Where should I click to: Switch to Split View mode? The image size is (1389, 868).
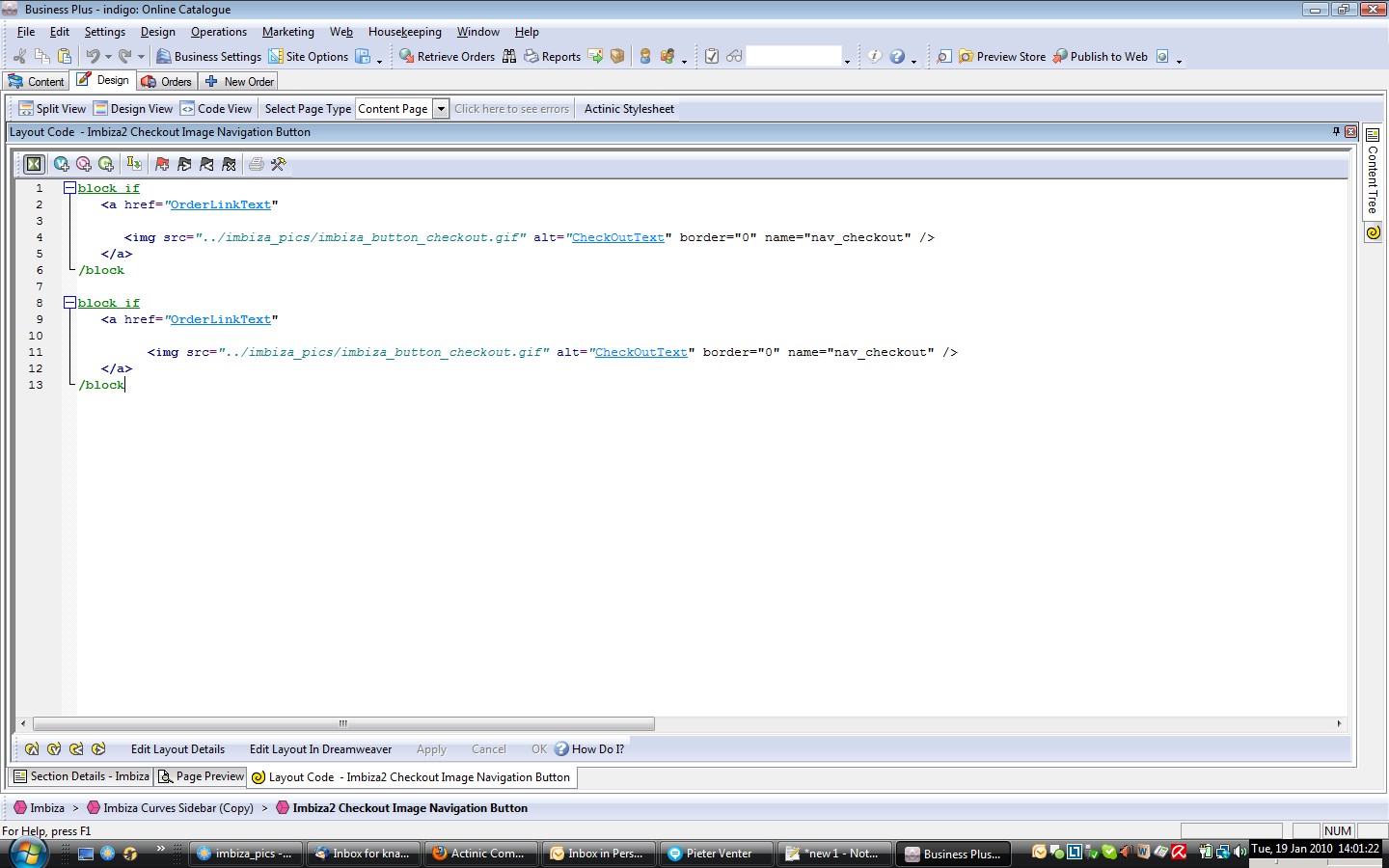52,109
